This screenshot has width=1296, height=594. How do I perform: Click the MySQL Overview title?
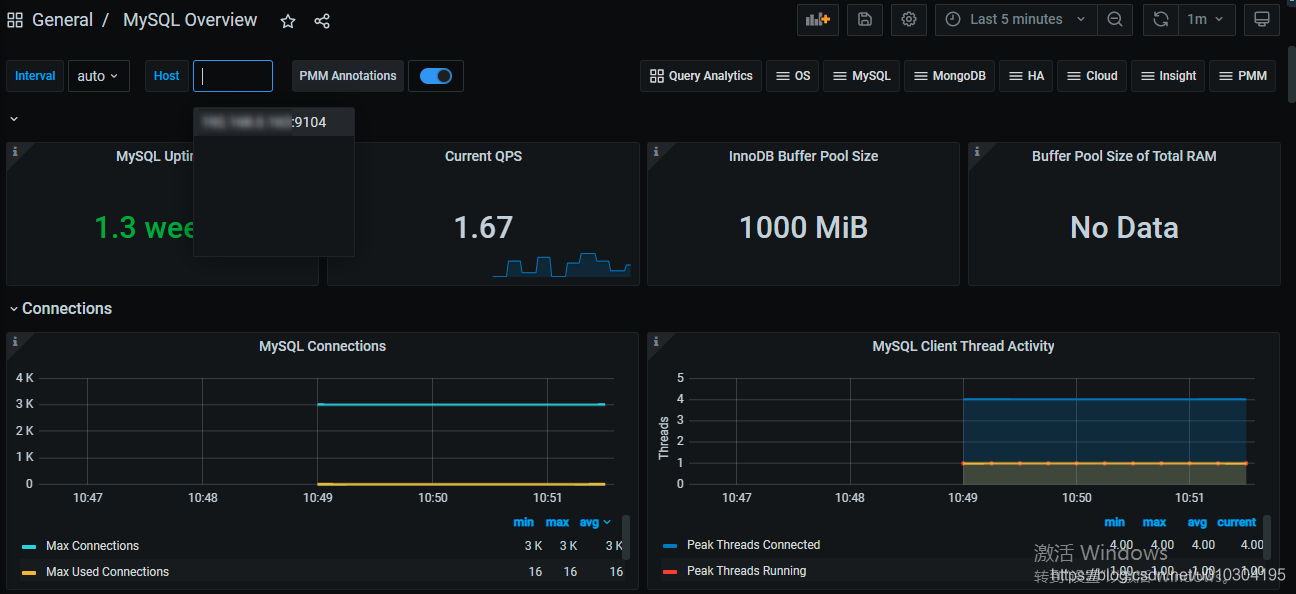(190, 20)
